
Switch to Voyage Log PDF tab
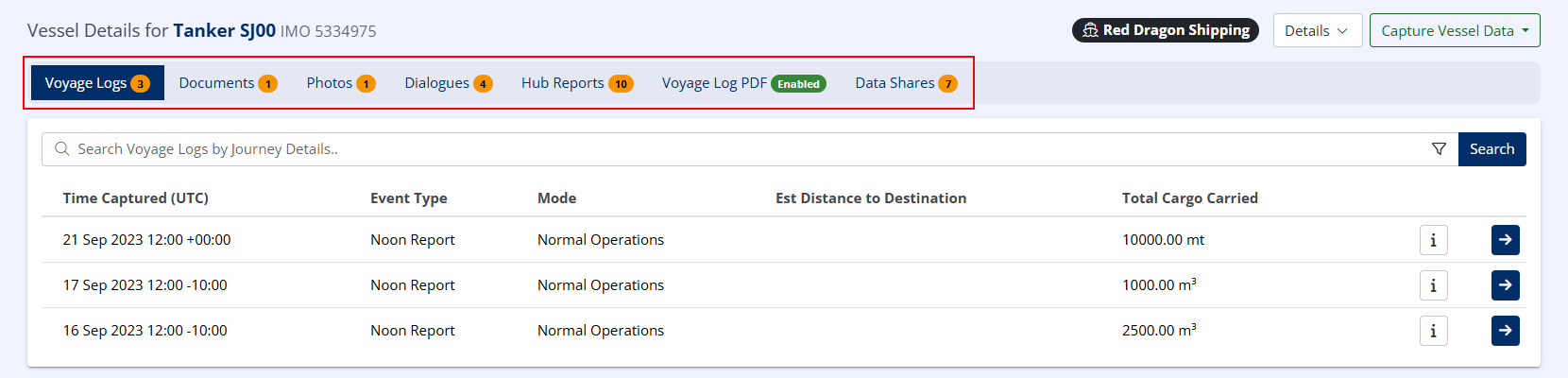[743, 83]
